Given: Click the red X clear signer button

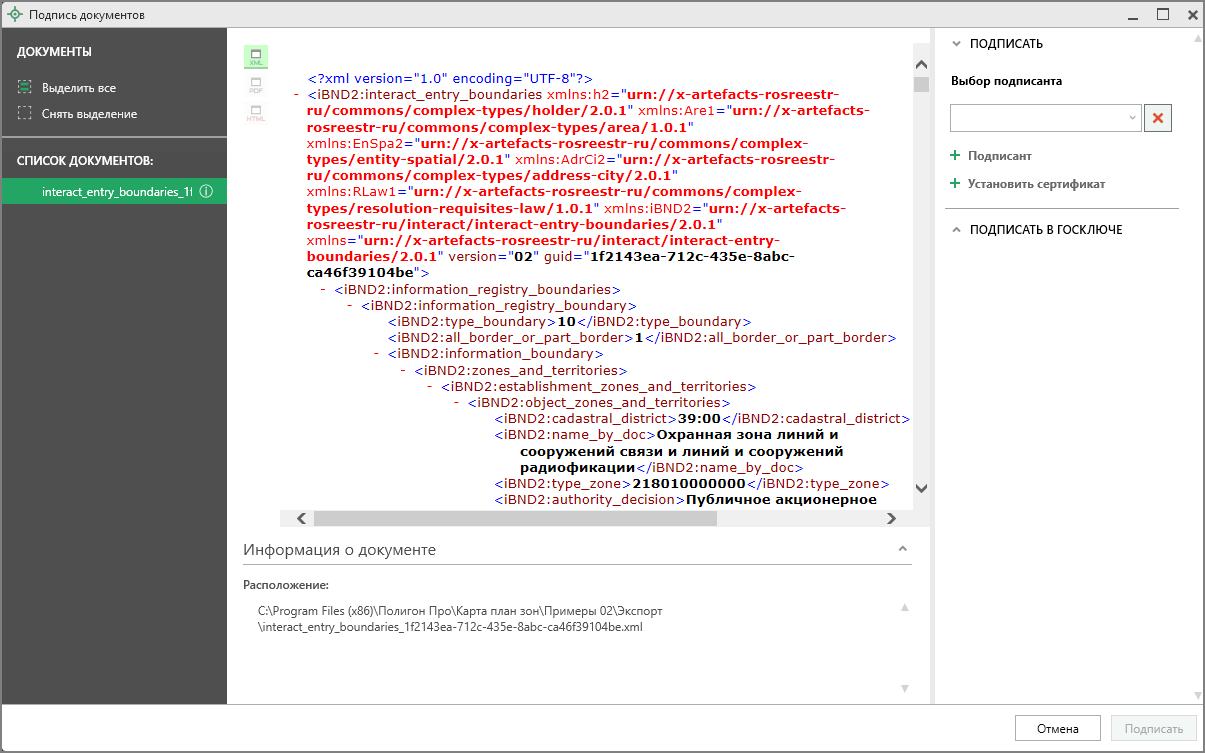Looking at the screenshot, I should (x=1158, y=118).
